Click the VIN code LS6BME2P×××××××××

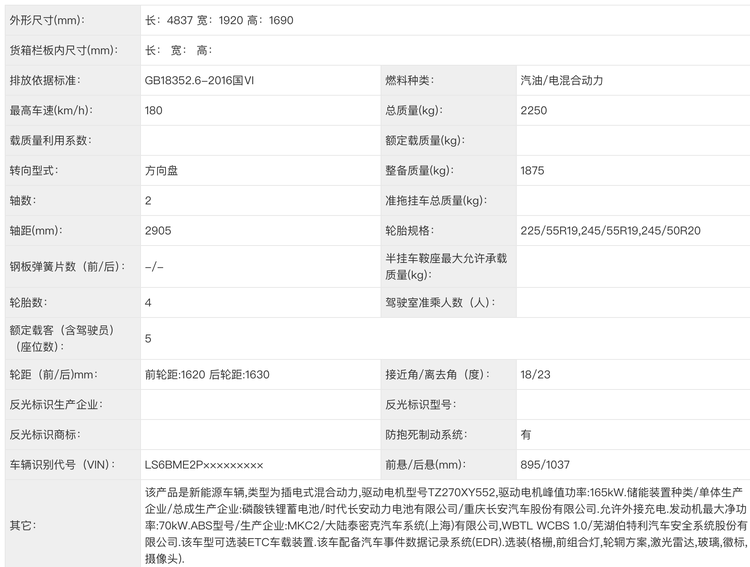point(204,465)
